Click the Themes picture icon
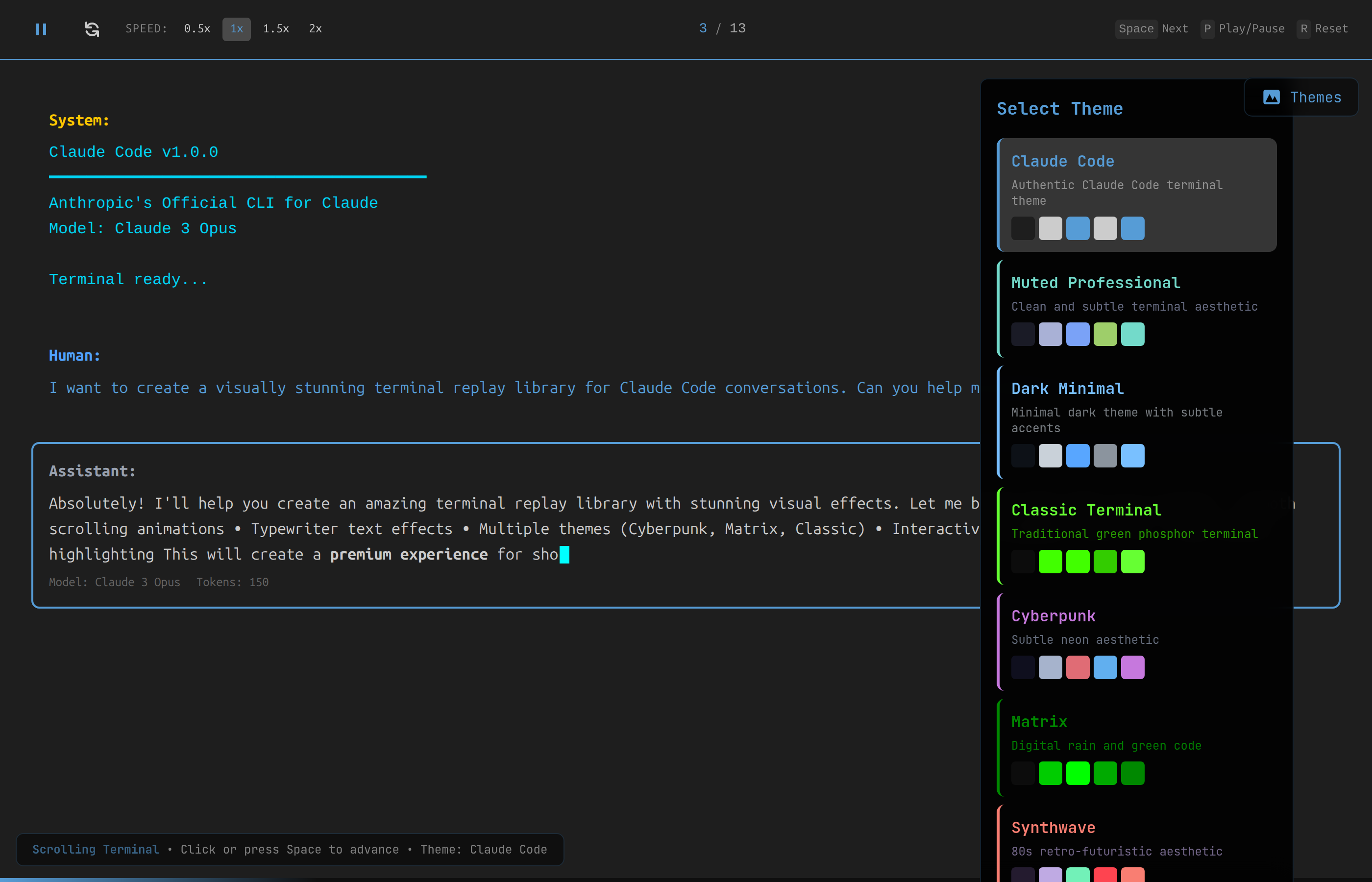 tap(1271, 98)
